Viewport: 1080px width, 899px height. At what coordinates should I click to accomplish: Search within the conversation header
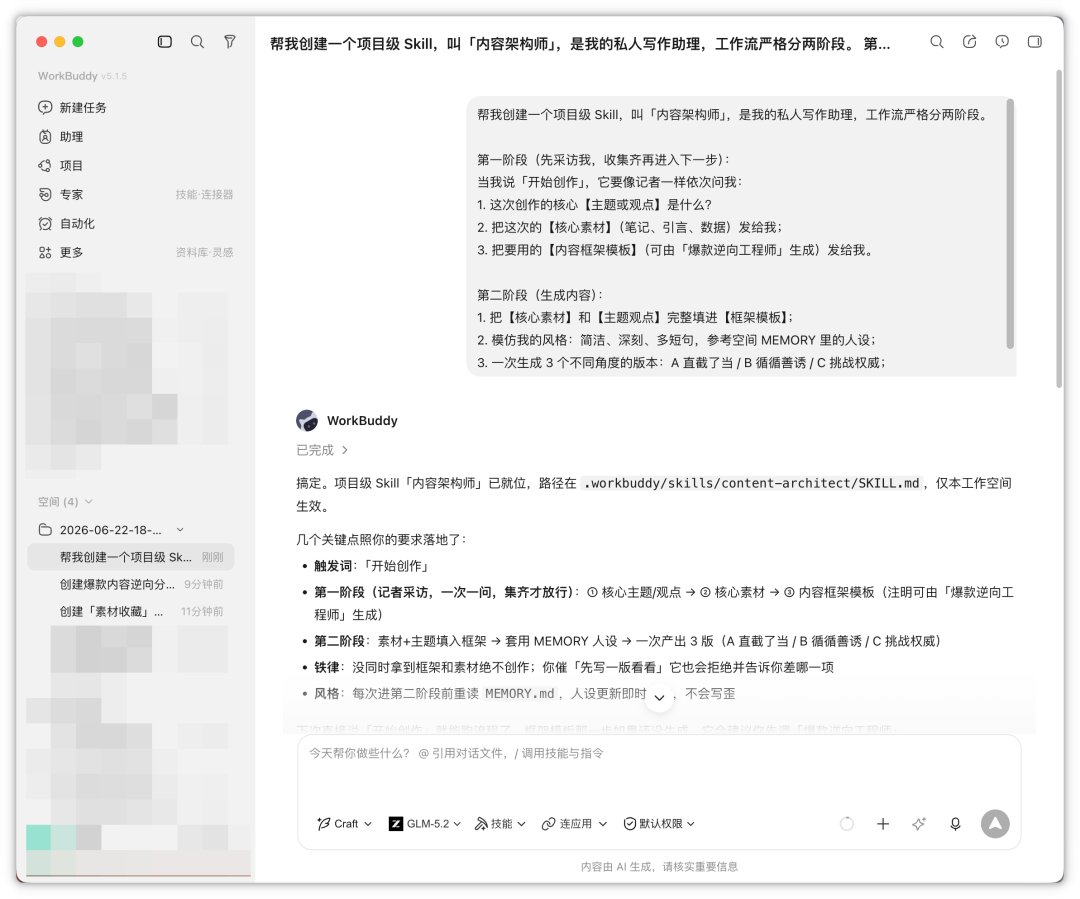[937, 42]
